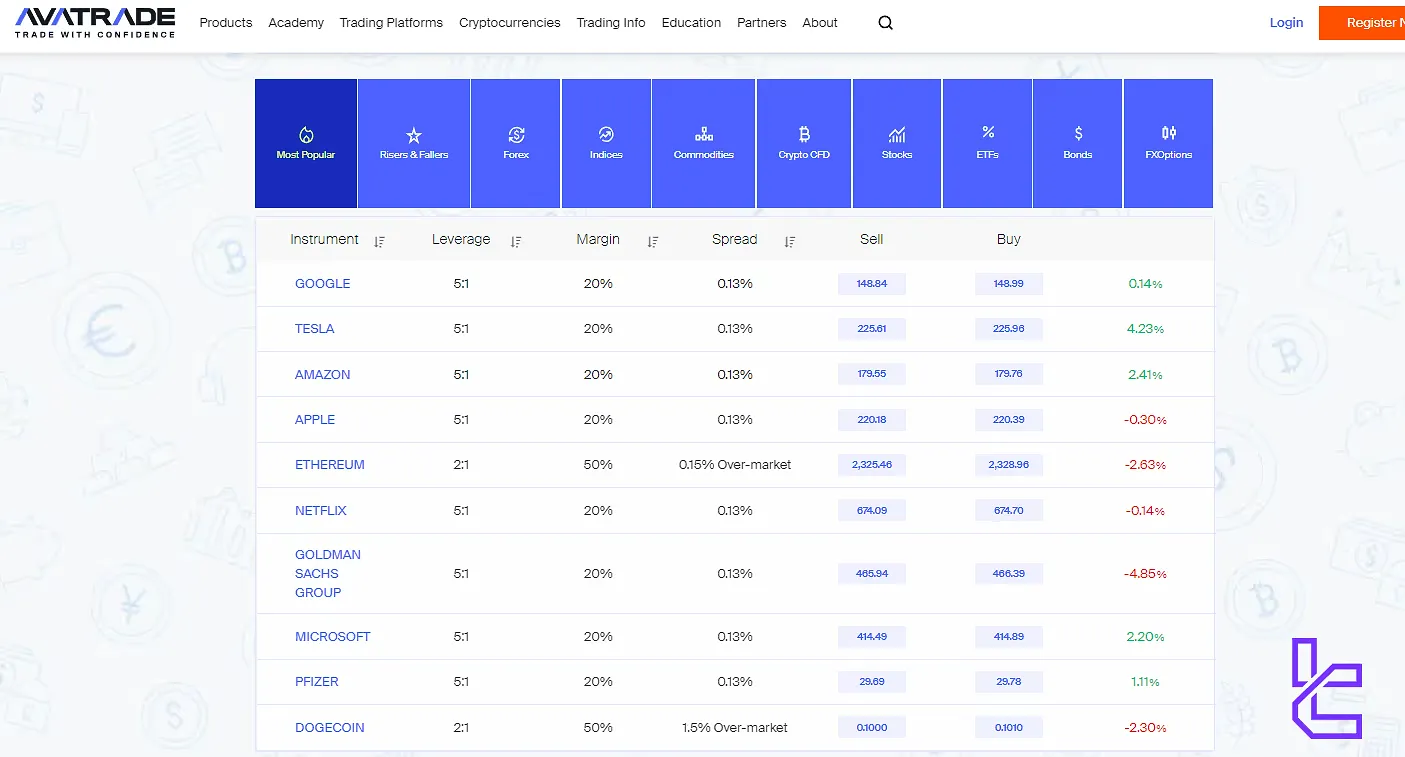Screen dimensions: 1405x757
Task: Click Goldman Sachs change -4.85%
Action: (x=1145, y=574)
